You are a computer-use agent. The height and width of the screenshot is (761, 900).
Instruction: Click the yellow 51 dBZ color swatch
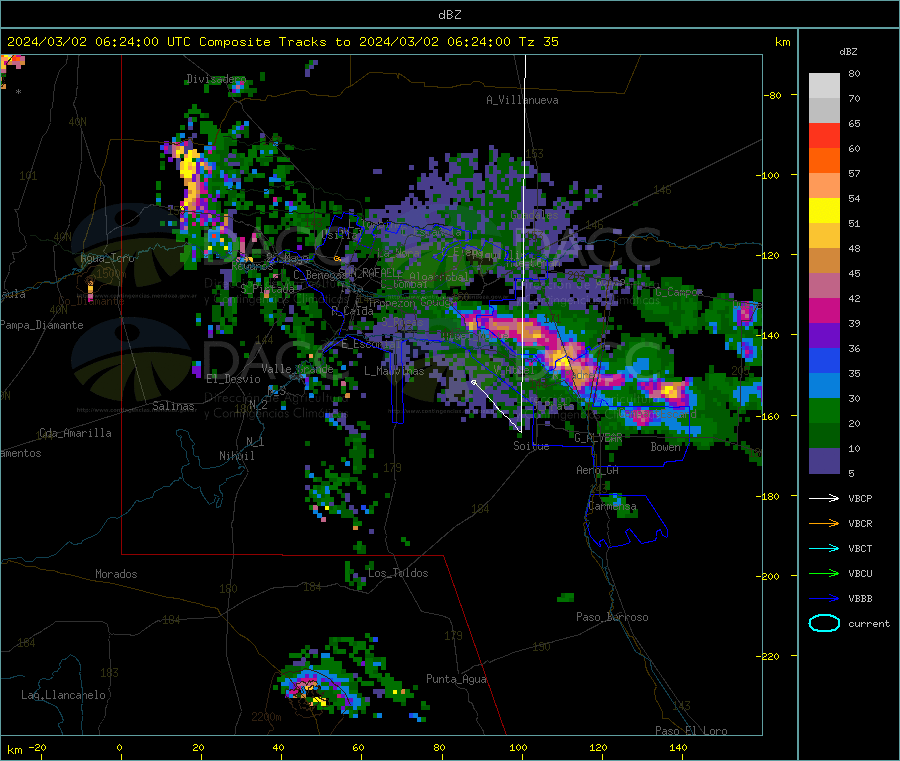(824, 211)
